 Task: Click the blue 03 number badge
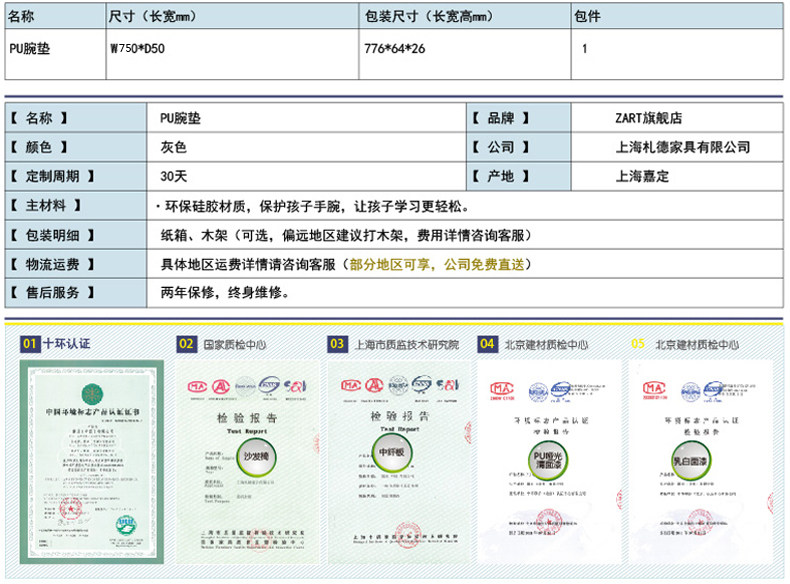[x=337, y=344]
